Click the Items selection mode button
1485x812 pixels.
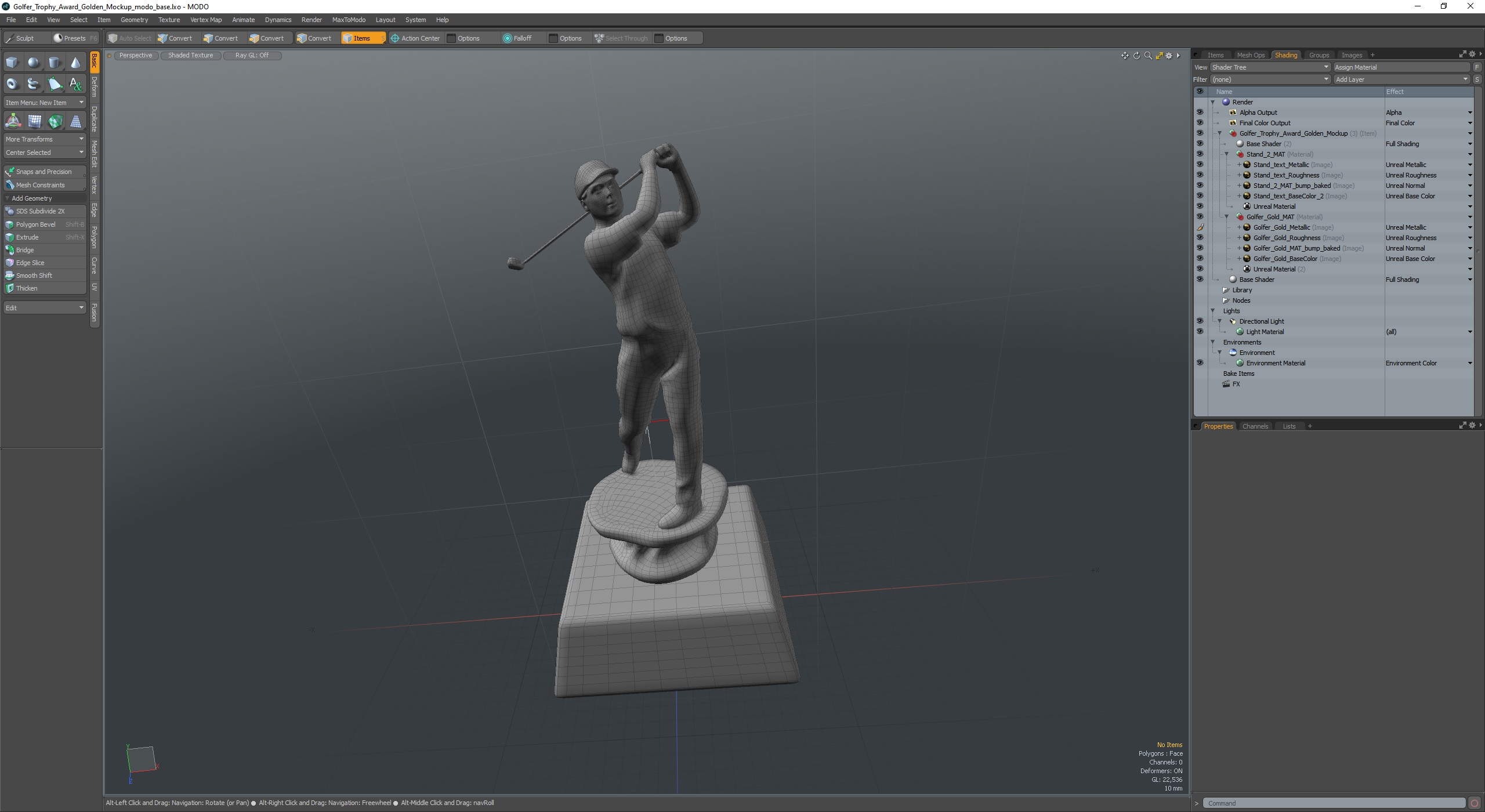tap(363, 38)
